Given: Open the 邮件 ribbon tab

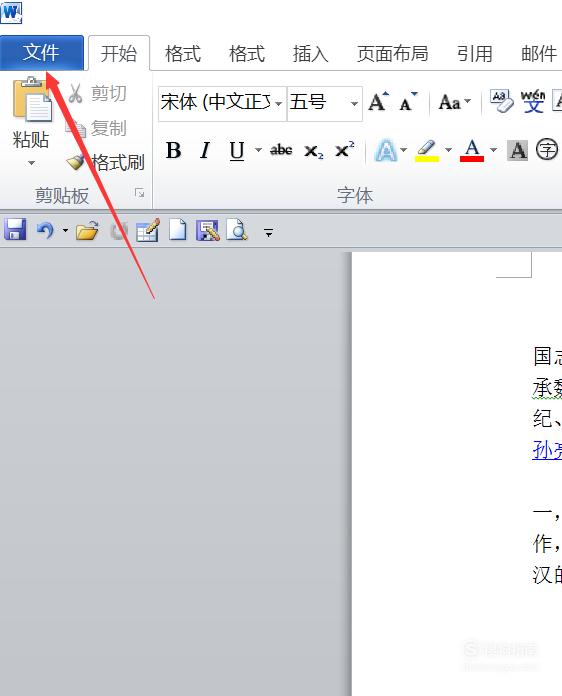Looking at the screenshot, I should point(539,54).
